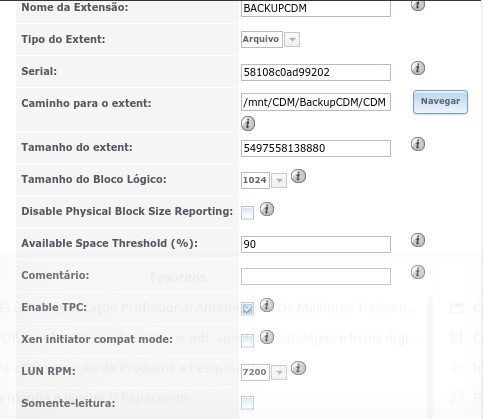
Task: Click info icon beside Tamanho do extent
Action: (418, 144)
